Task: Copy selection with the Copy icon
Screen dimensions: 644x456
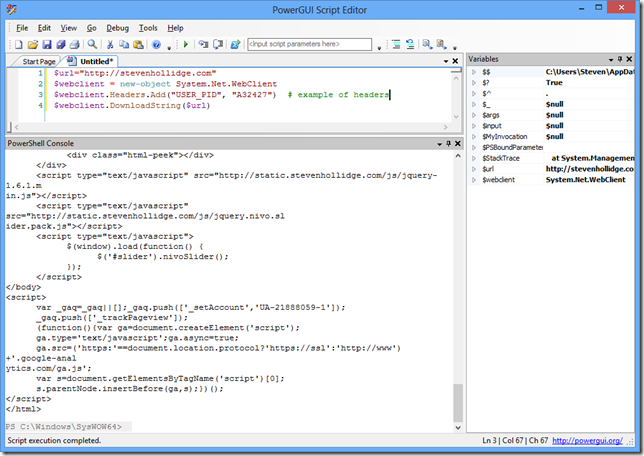Action: [124, 44]
